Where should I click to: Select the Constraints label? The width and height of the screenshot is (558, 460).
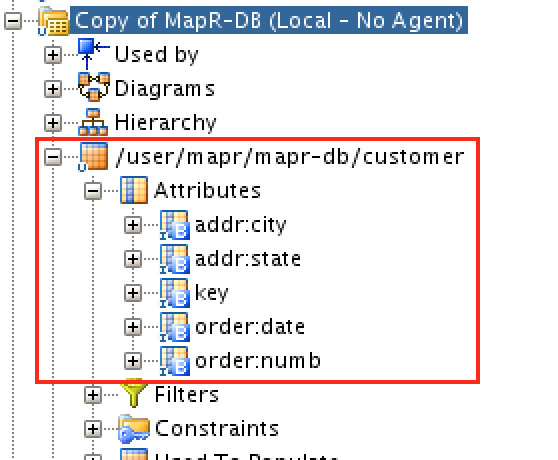click(x=217, y=428)
